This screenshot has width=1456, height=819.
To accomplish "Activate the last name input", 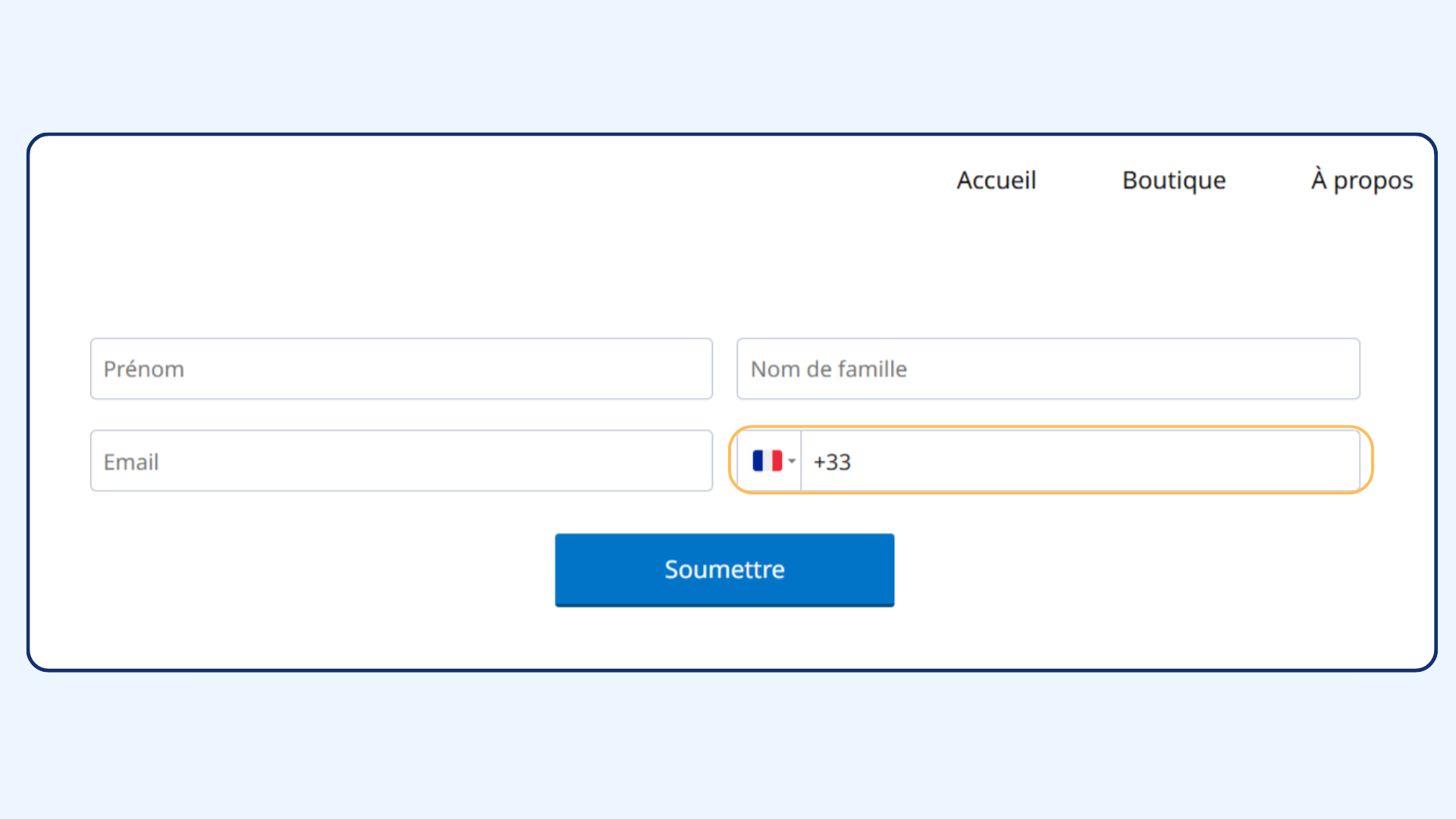I will pyautogui.click(x=1048, y=369).
